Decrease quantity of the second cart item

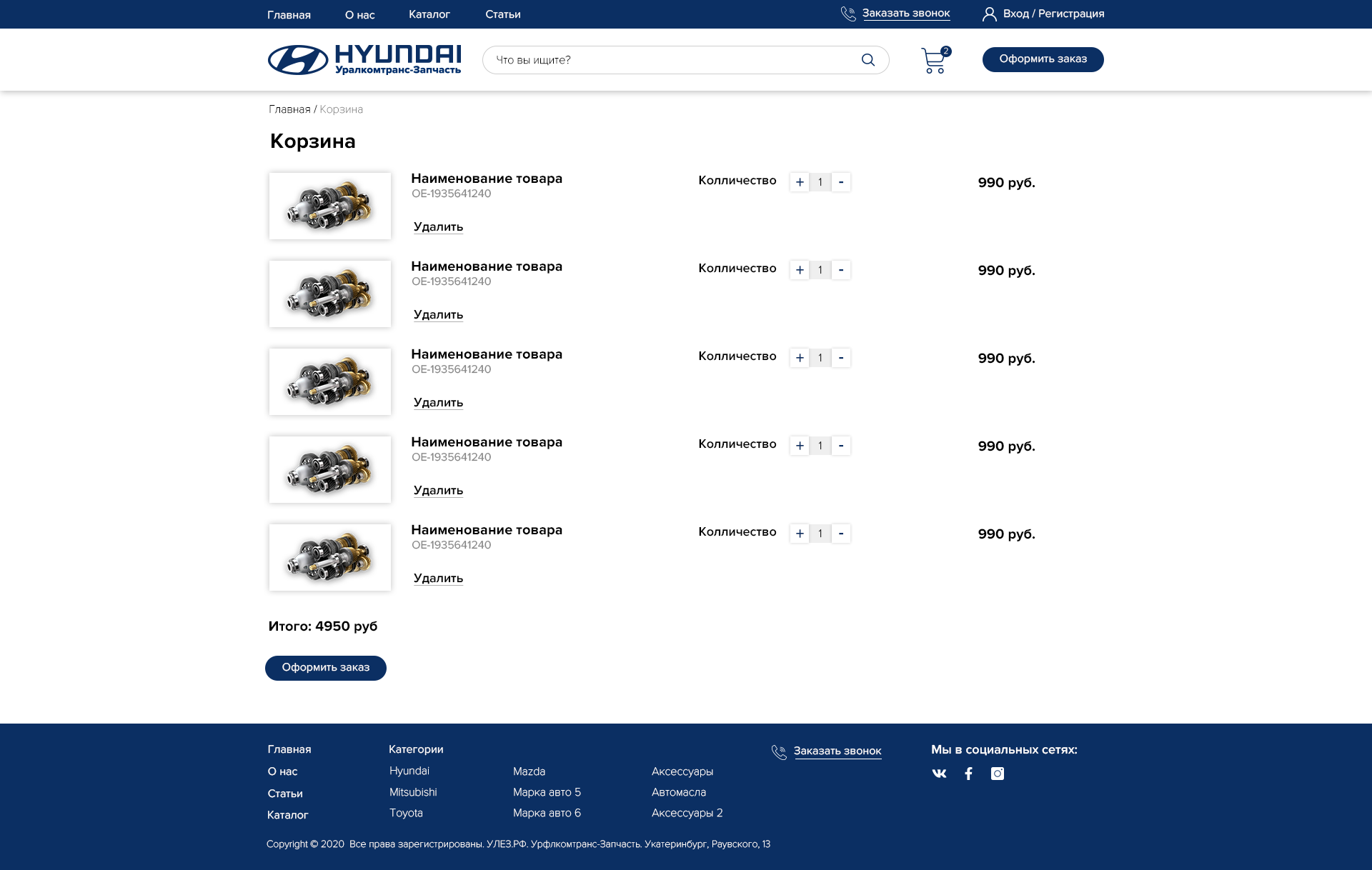841,270
